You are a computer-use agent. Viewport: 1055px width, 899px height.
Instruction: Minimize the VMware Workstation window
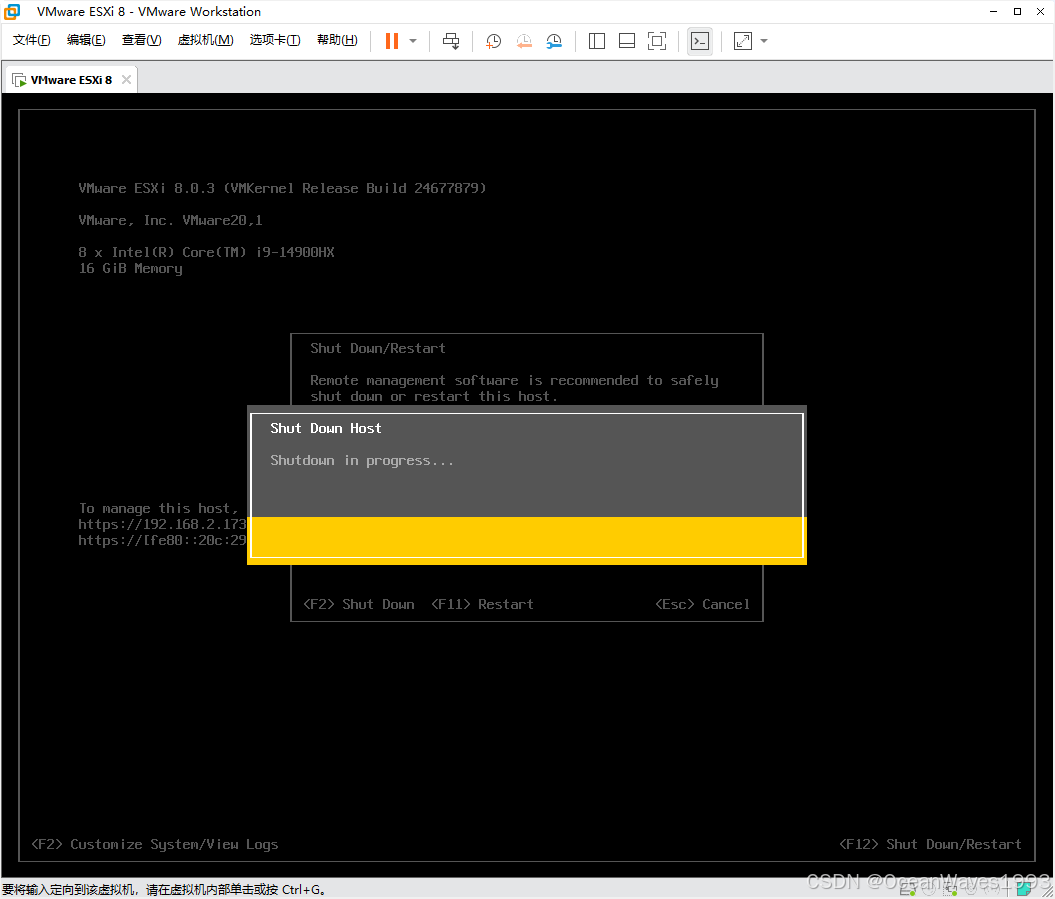[994, 11]
